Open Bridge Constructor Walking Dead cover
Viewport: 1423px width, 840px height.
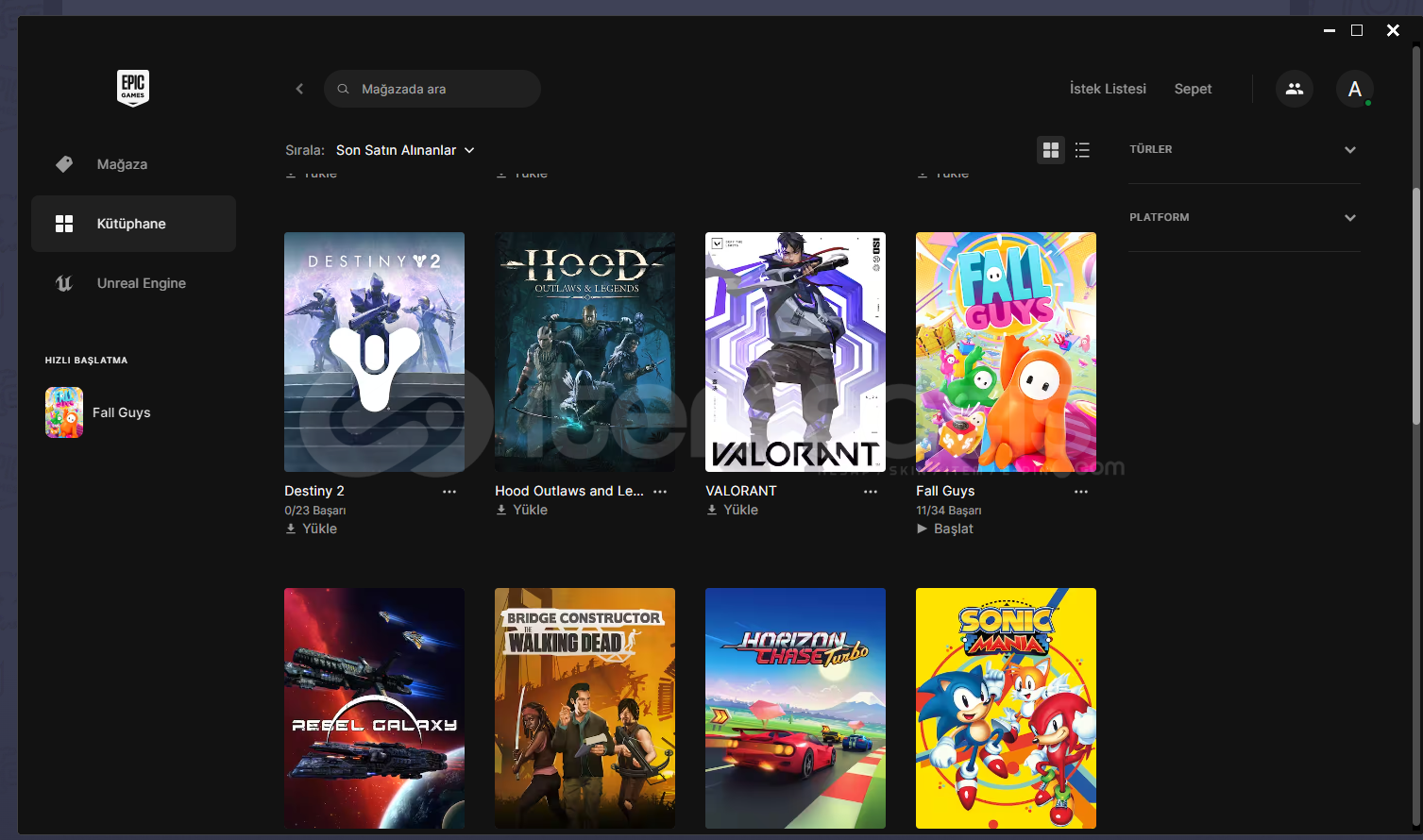[584, 708]
